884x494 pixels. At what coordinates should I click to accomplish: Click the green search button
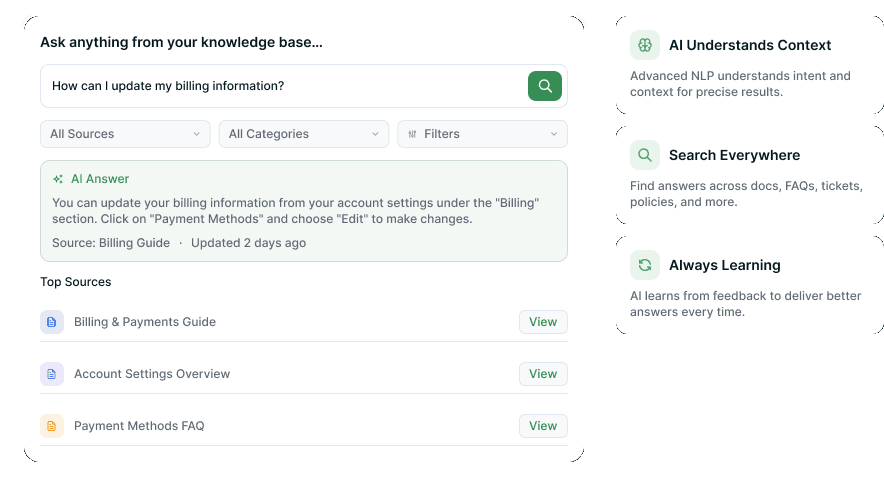[545, 86]
